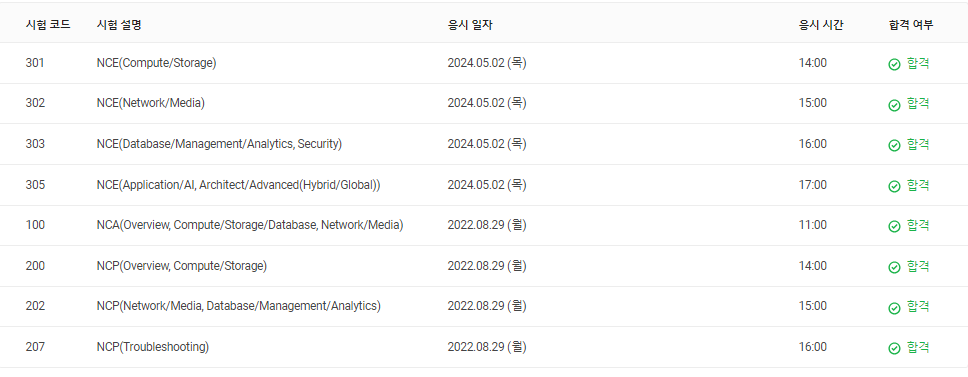Click the date 2024.05.02 in row 301
The image size is (968, 377).
click(x=487, y=63)
